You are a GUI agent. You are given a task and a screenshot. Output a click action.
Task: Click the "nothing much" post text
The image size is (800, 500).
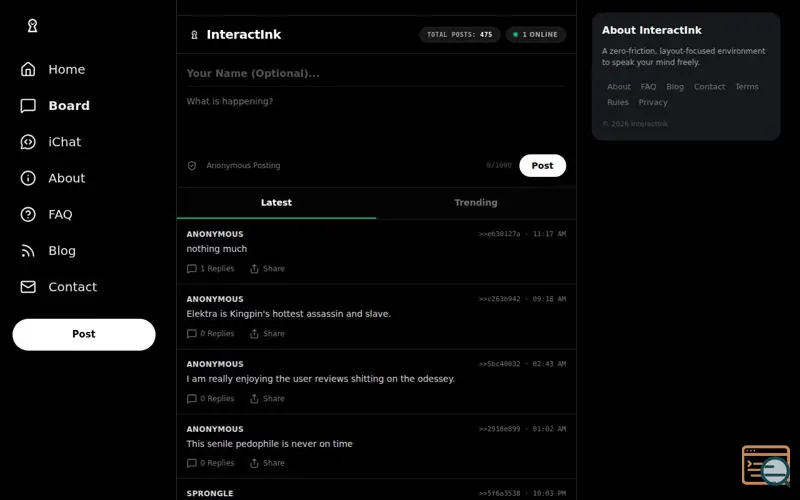coord(216,249)
